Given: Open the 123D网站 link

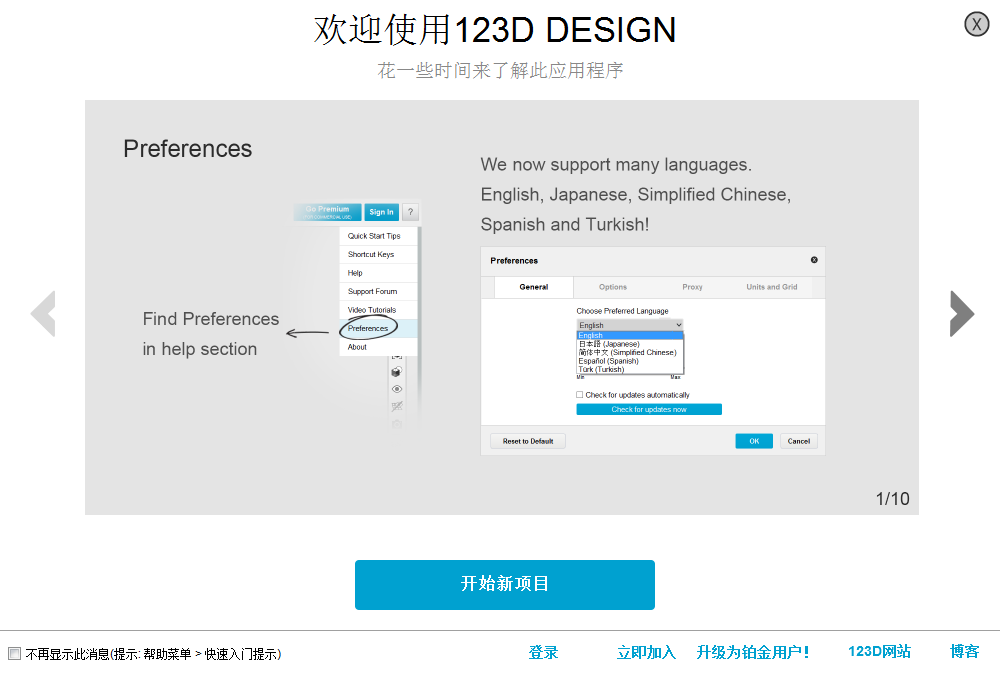Looking at the screenshot, I should (879, 652).
